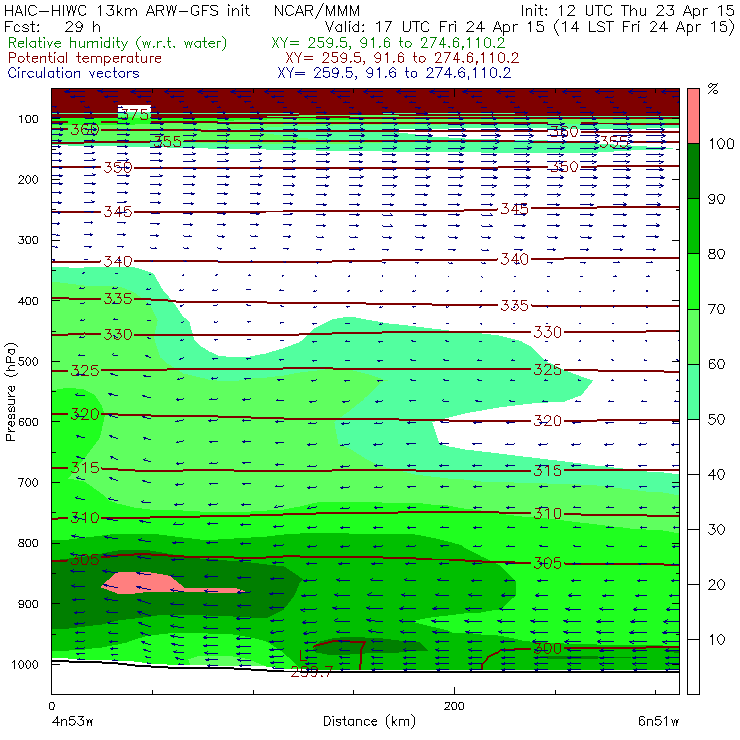Viewport: 740px width, 740px height.
Task: Click the white 20–30% colorbar segment
Action: (693, 557)
